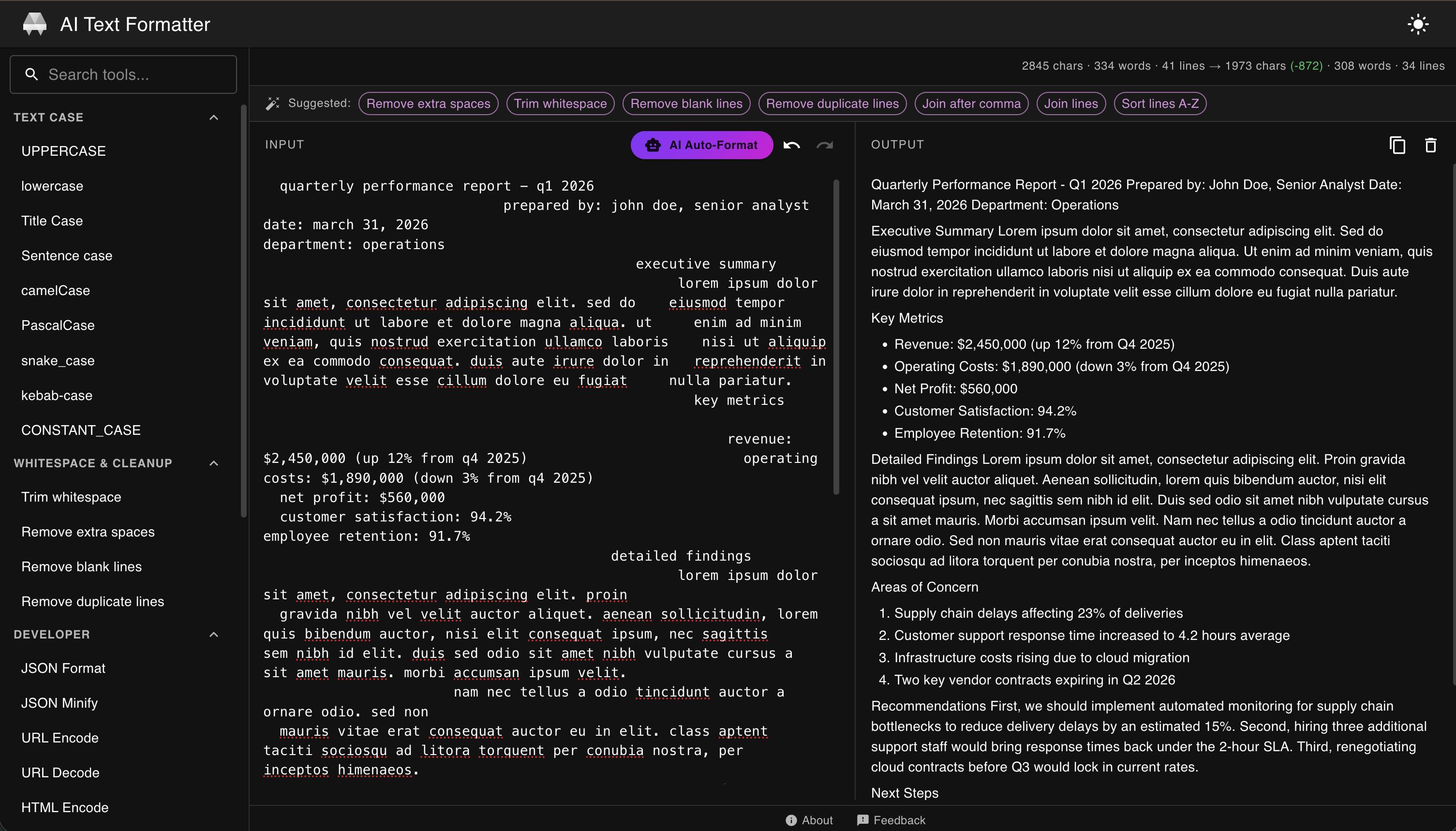Image resolution: width=1456 pixels, height=831 pixels.
Task: Click the 'Next Steps' output heading
Action: click(905, 793)
